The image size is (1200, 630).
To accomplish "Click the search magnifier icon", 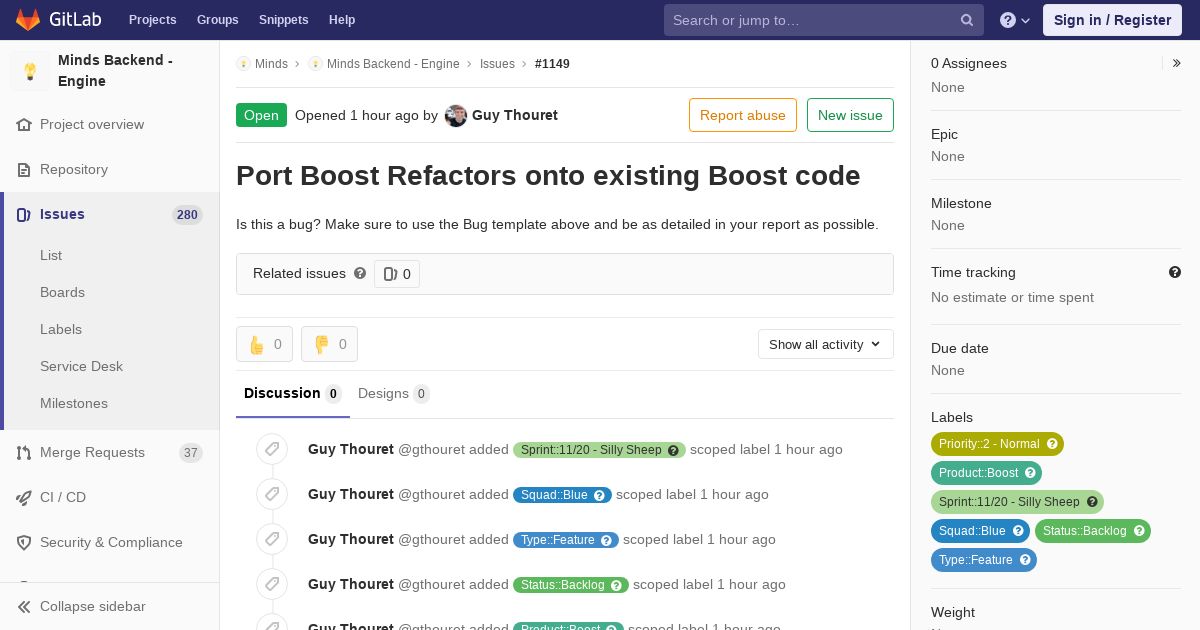I will 966,20.
